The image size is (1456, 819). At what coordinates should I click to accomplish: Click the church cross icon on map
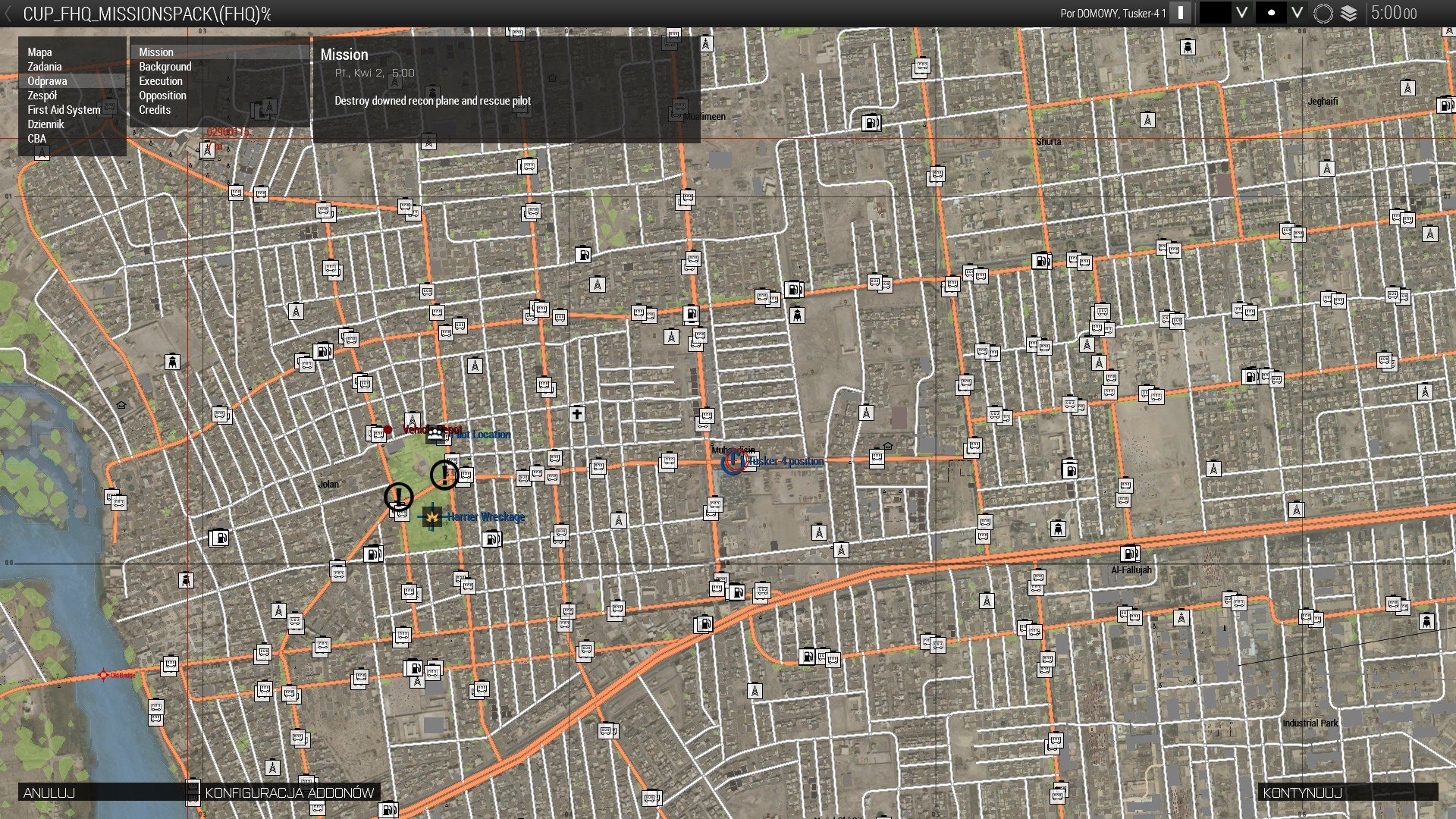pos(577,414)
